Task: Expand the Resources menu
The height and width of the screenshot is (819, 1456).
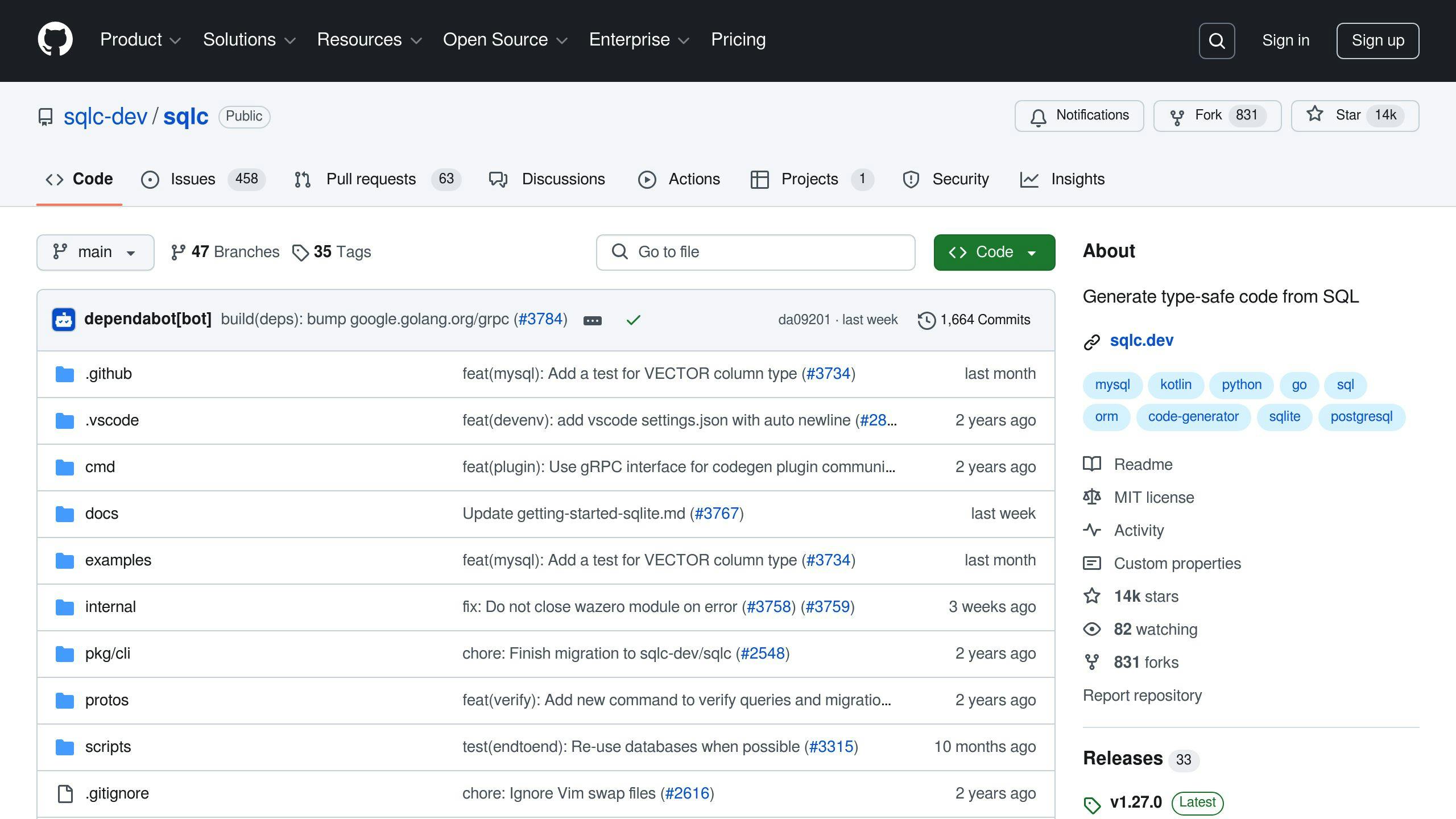Action: (369, 40)
